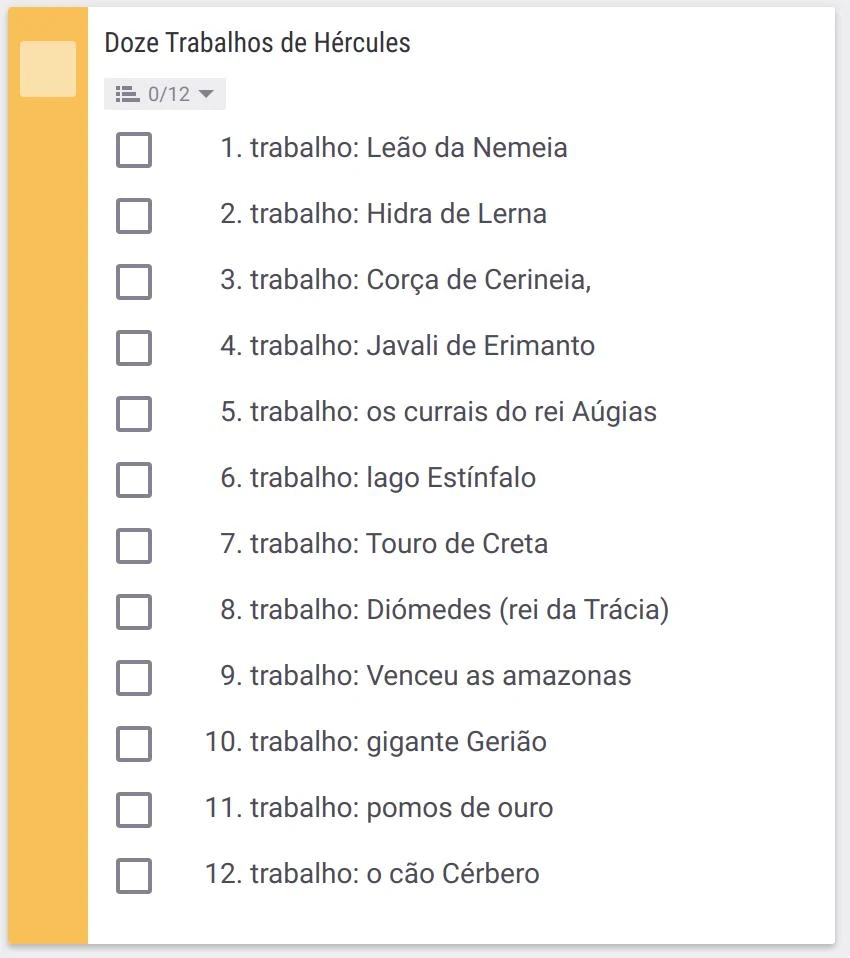Tick the Hidra de Lerna checkbox
Screen dimensions: 850x958
coord(134,216)
